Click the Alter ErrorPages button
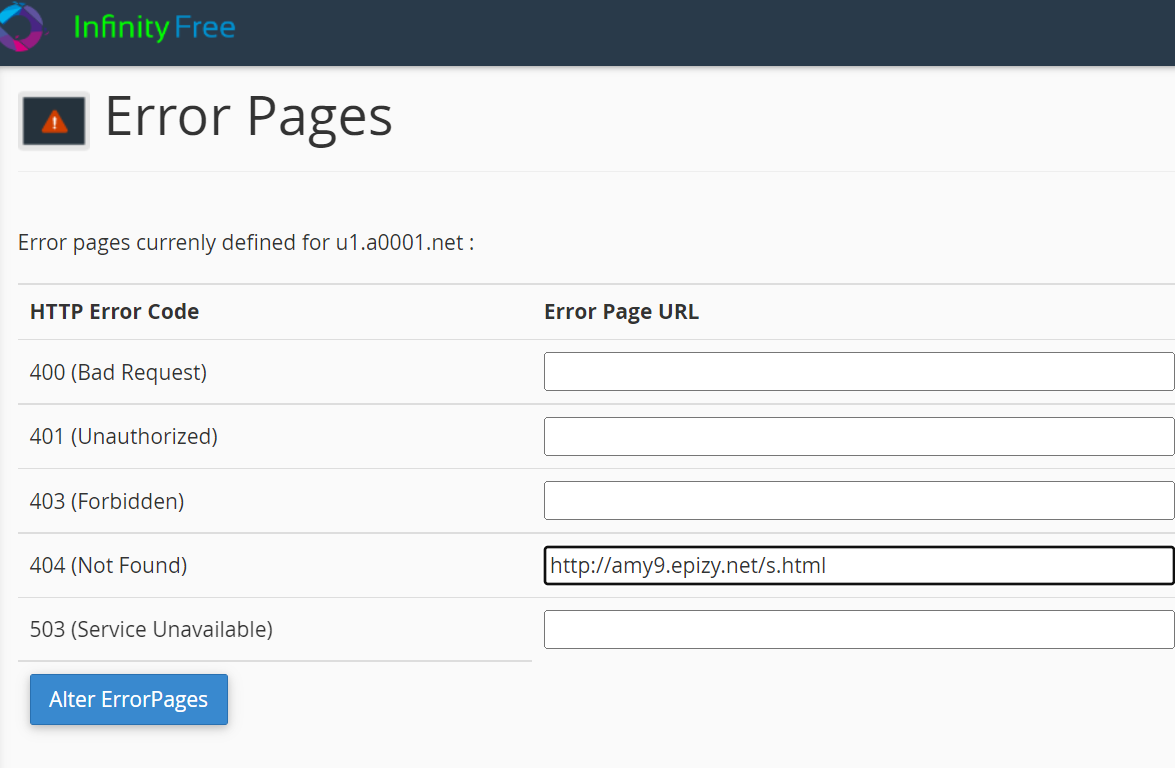The width and height of the screenshot is (1175, 768). (129, 699)
